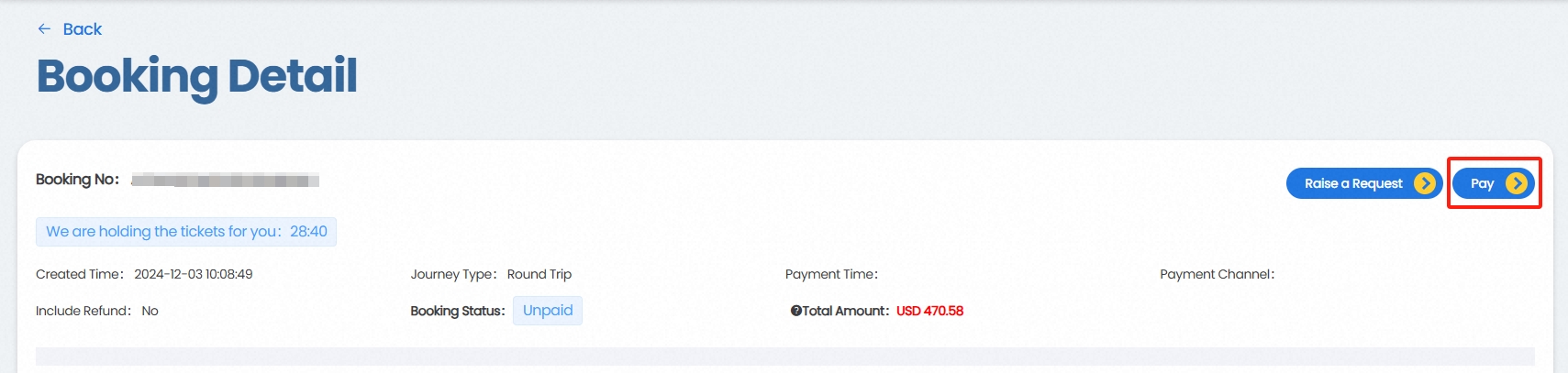Click the yellow chevron on Pay button
This screenshot has width=1568, height=373.
click(1518, 183)
